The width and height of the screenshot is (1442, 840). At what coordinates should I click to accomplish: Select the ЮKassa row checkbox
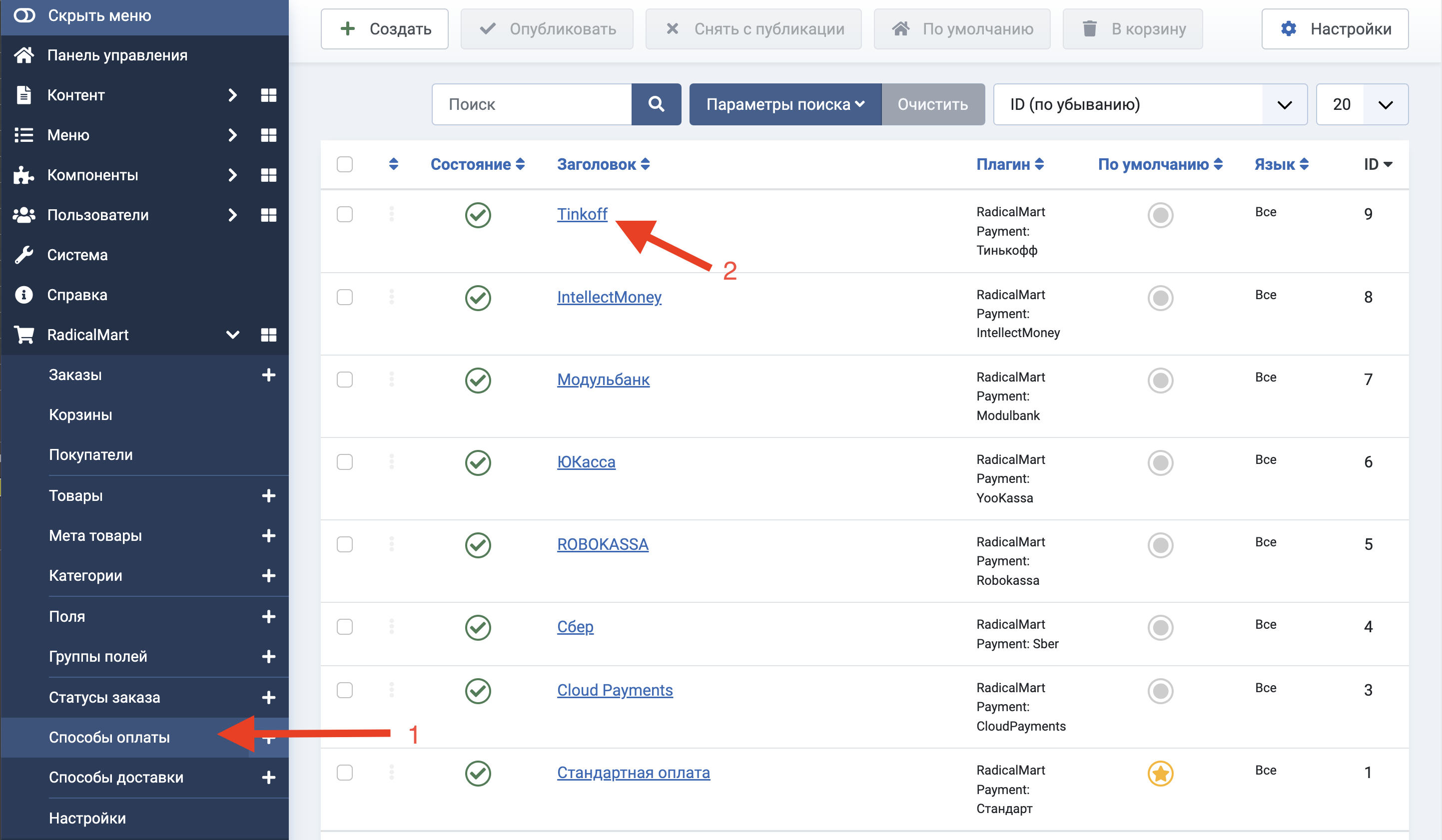pos(344,462)
